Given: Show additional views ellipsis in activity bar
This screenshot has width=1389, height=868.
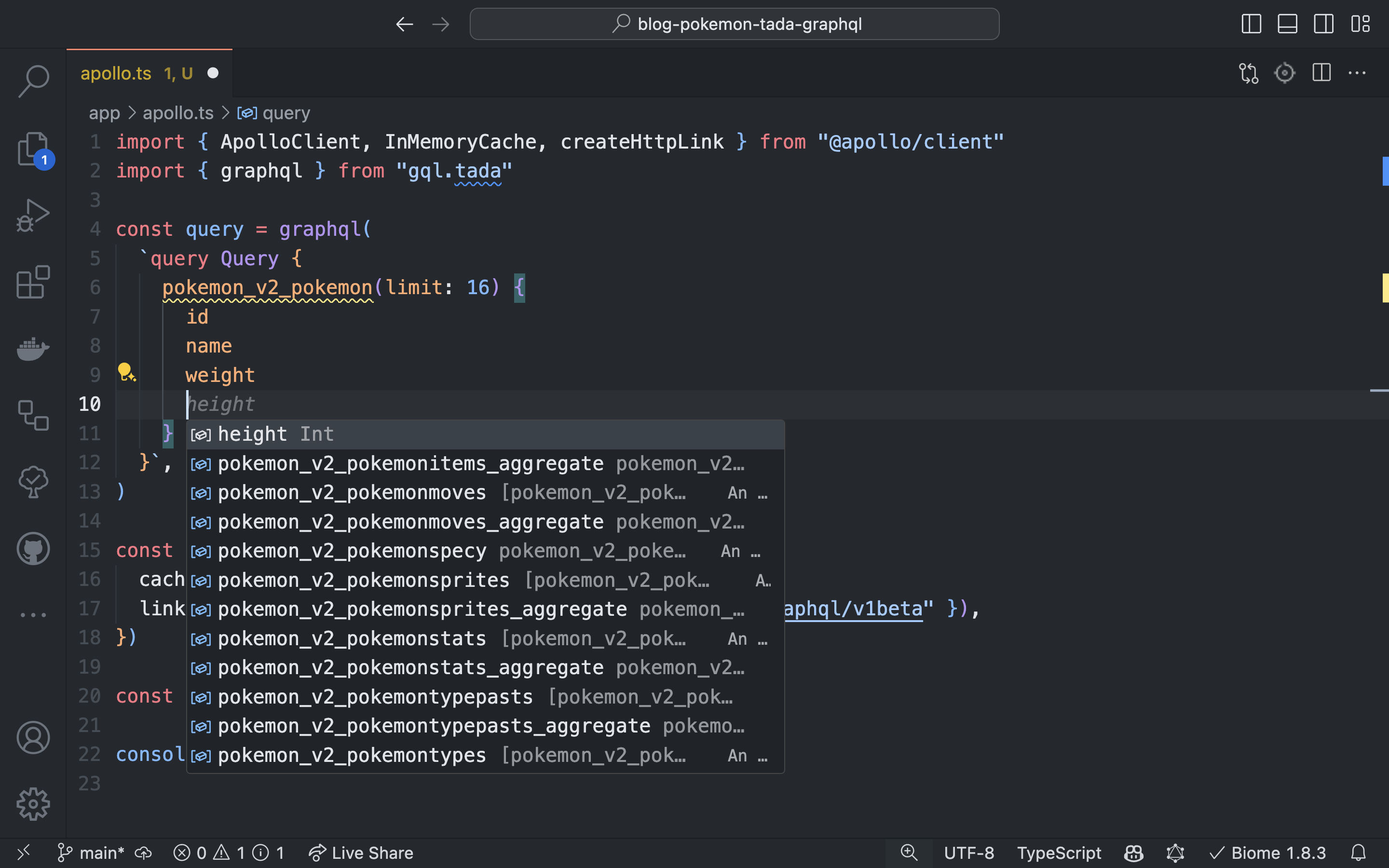Looking at the screenshot, I should pyautogui.click(x=33, y=615).
